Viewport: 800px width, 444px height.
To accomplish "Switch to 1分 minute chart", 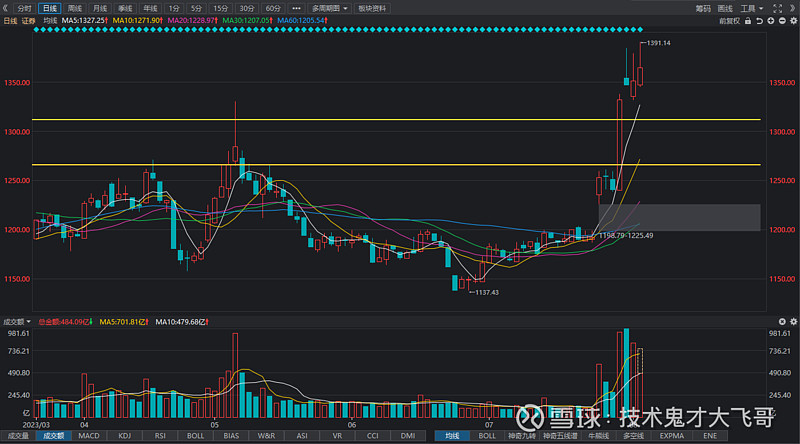I will 174,8.
